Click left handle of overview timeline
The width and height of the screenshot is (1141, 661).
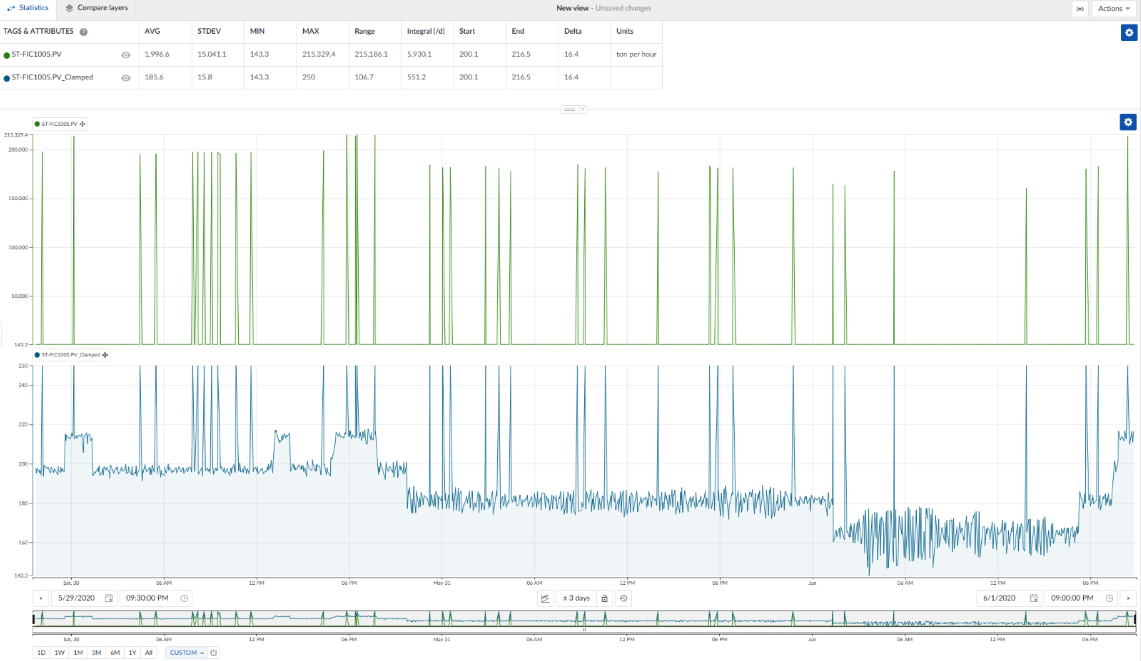point(33,620)
